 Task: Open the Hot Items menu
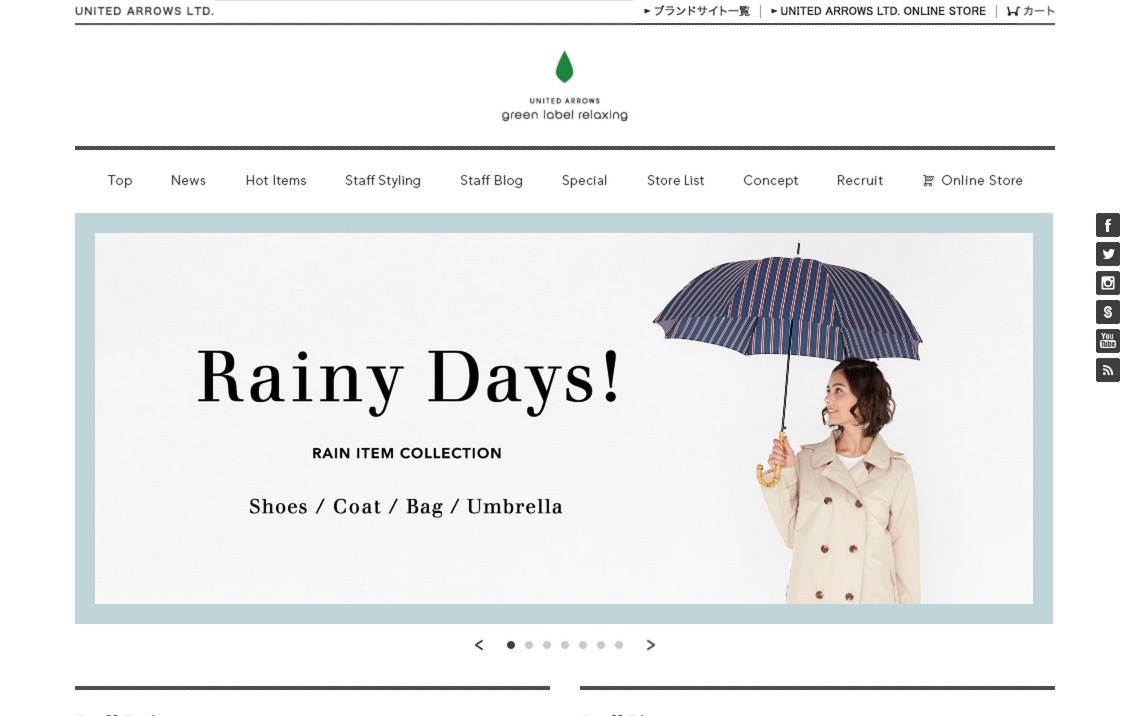[x=276, y=180]
